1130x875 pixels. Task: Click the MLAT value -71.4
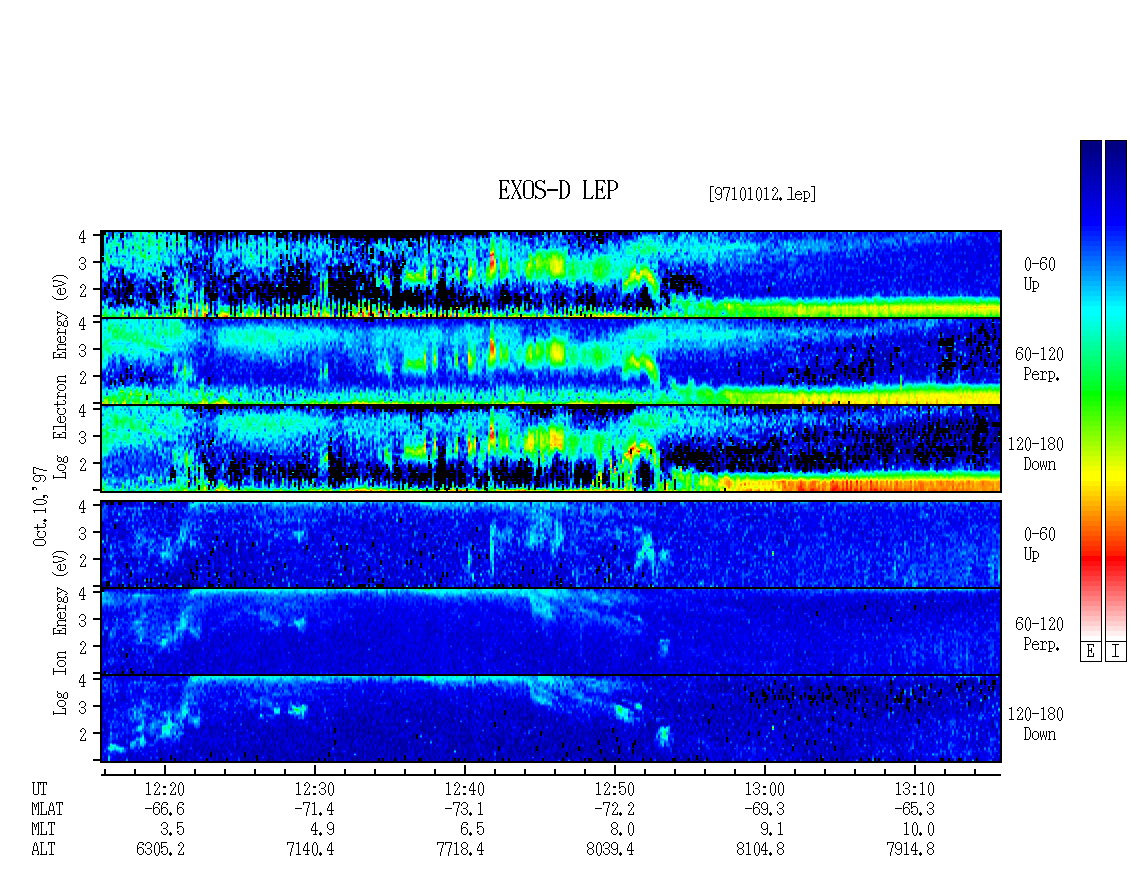coord(314,809)
